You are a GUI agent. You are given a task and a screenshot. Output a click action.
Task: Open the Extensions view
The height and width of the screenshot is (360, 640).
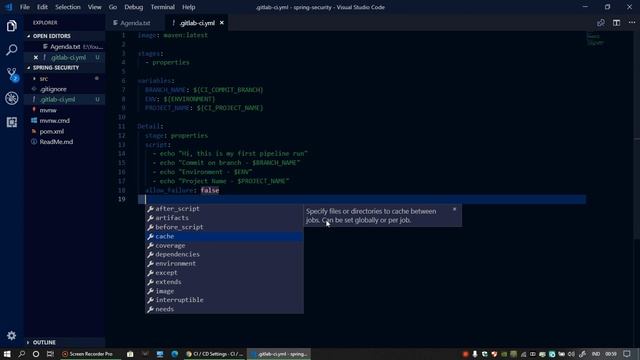tap(11, 122)
